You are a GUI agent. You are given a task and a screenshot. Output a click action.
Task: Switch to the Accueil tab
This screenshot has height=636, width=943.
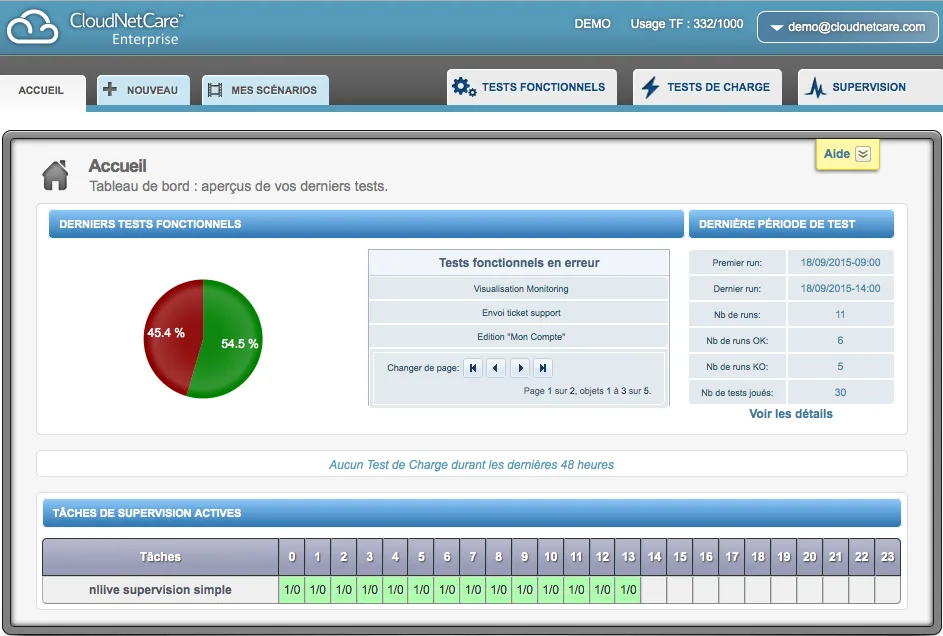tap(41, 90)
